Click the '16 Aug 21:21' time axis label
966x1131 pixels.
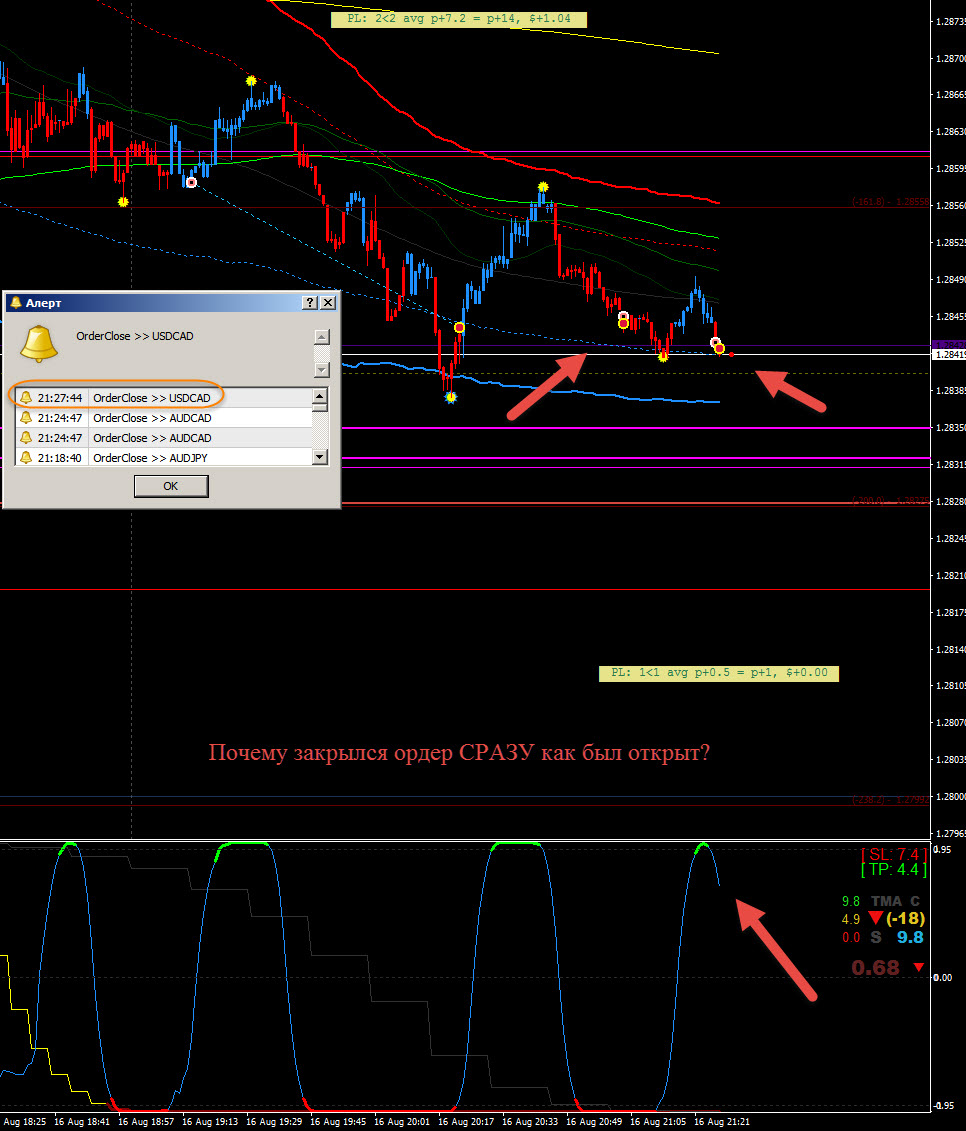721,1122
